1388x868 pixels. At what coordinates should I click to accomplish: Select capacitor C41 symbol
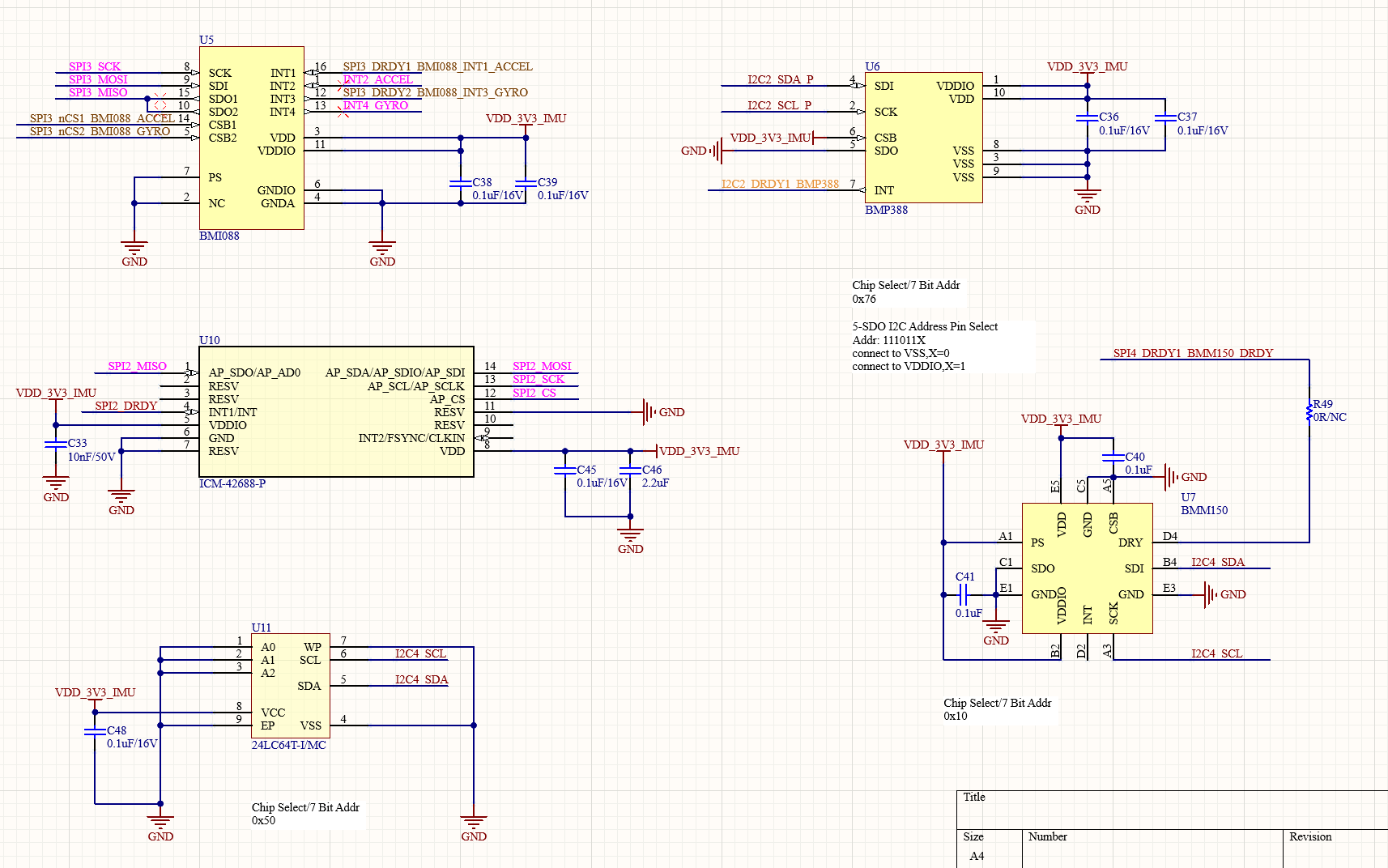(x=964, y=595)
